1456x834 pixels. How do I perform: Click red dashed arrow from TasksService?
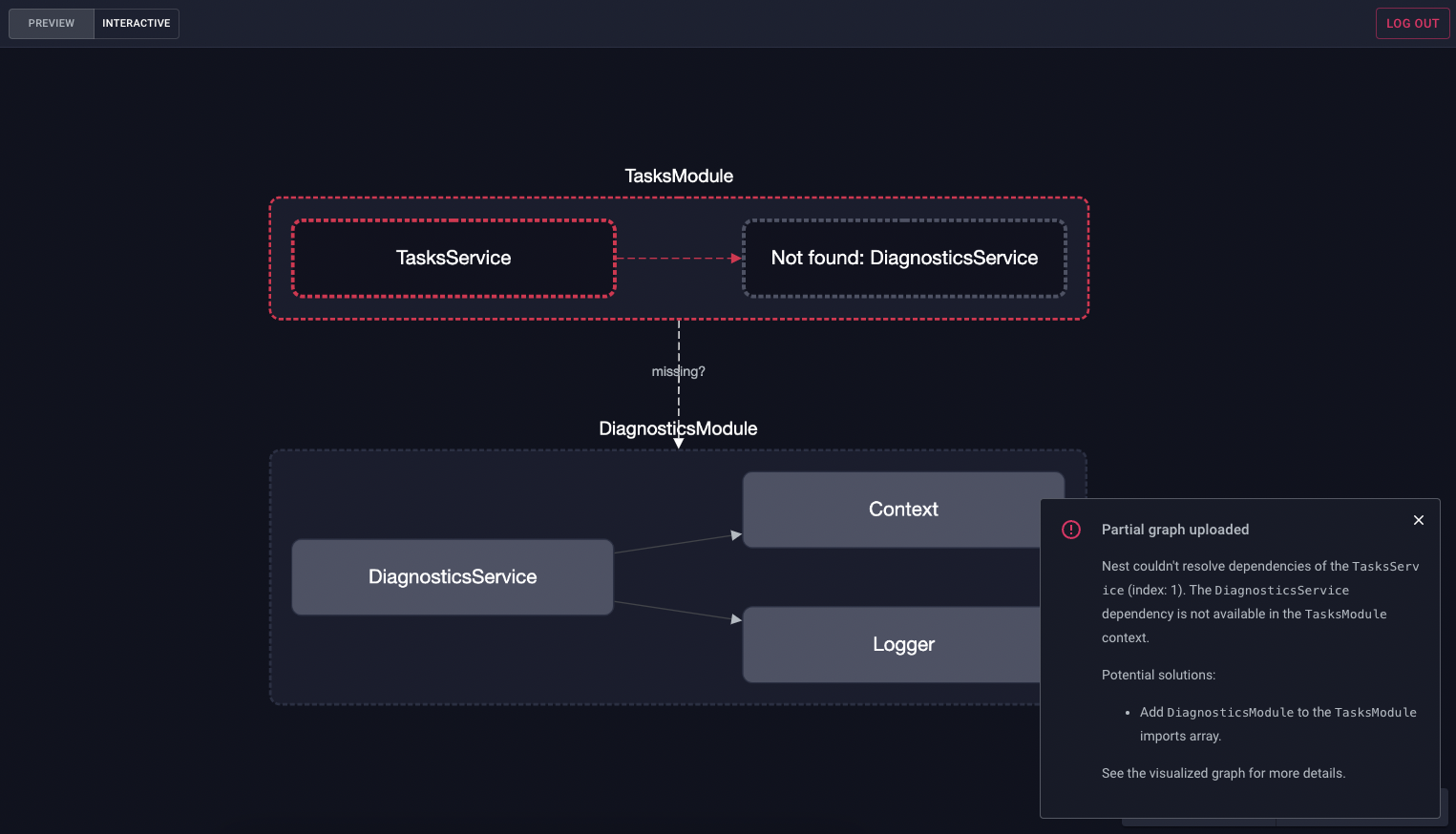coord(676,259)
